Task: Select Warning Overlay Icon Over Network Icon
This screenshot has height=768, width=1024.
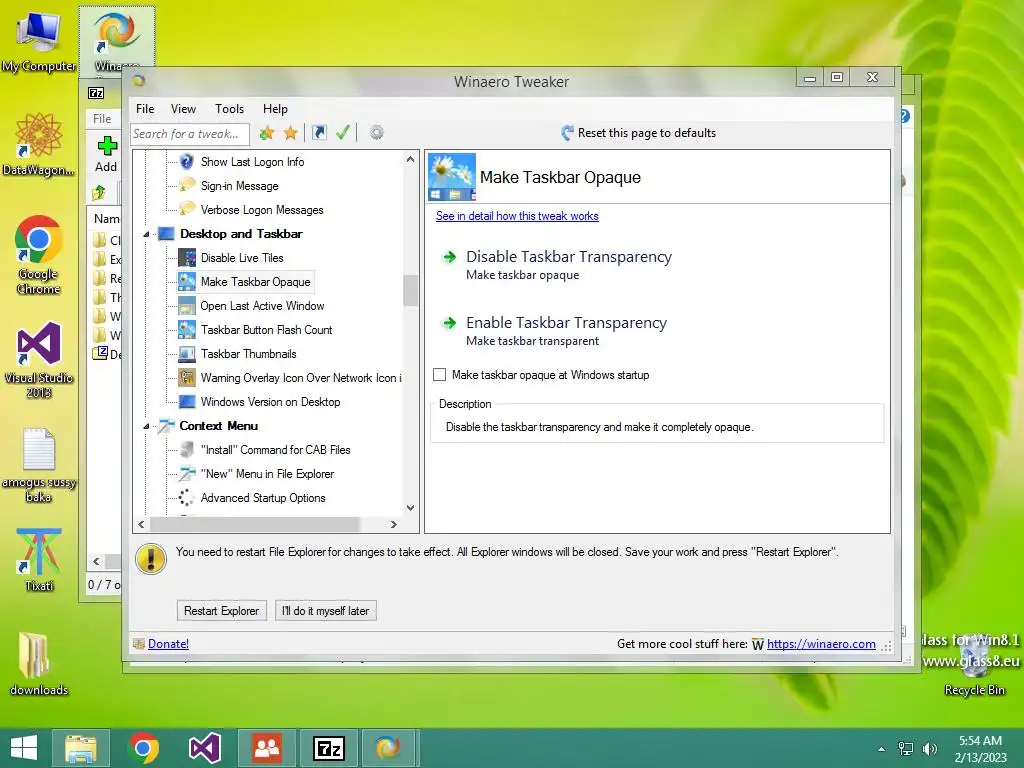Action: (x=301, y=378)
